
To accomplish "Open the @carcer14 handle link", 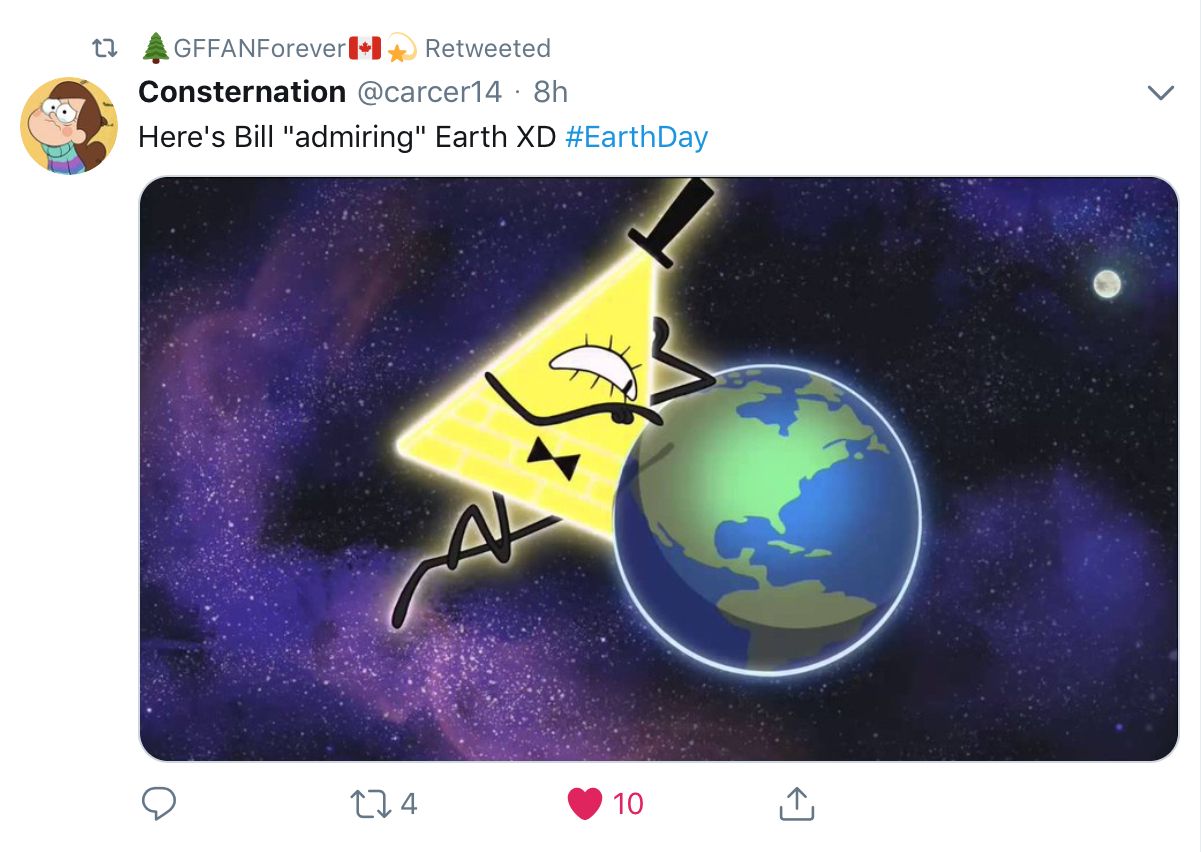I will (429, 92).
